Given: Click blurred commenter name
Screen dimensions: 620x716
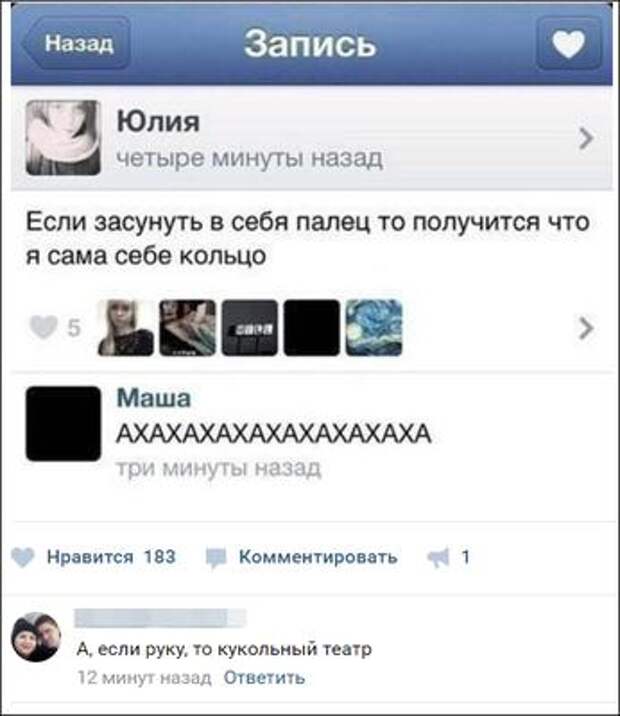Looking at the screenshot, I should tap(160, 618).
